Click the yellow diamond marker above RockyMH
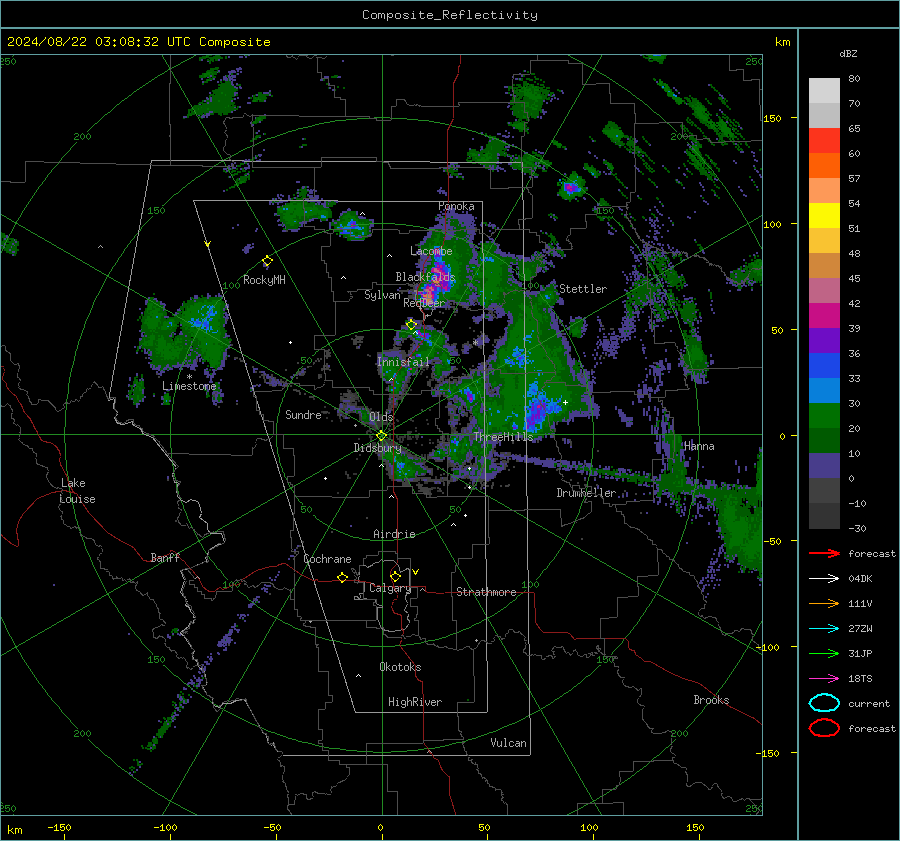 click(267, 261)
